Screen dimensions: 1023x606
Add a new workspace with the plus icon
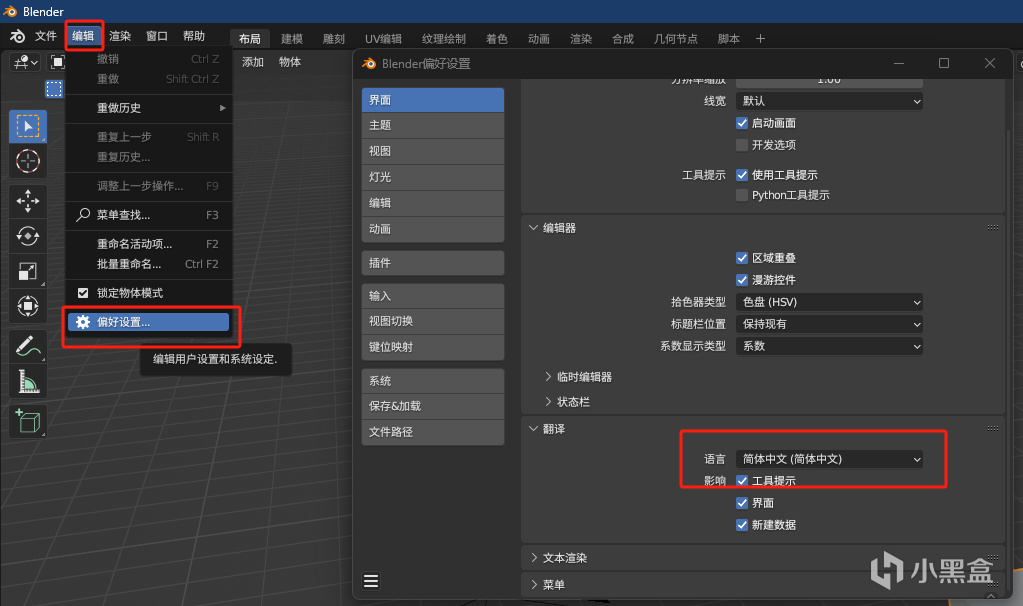click(760, 38)
